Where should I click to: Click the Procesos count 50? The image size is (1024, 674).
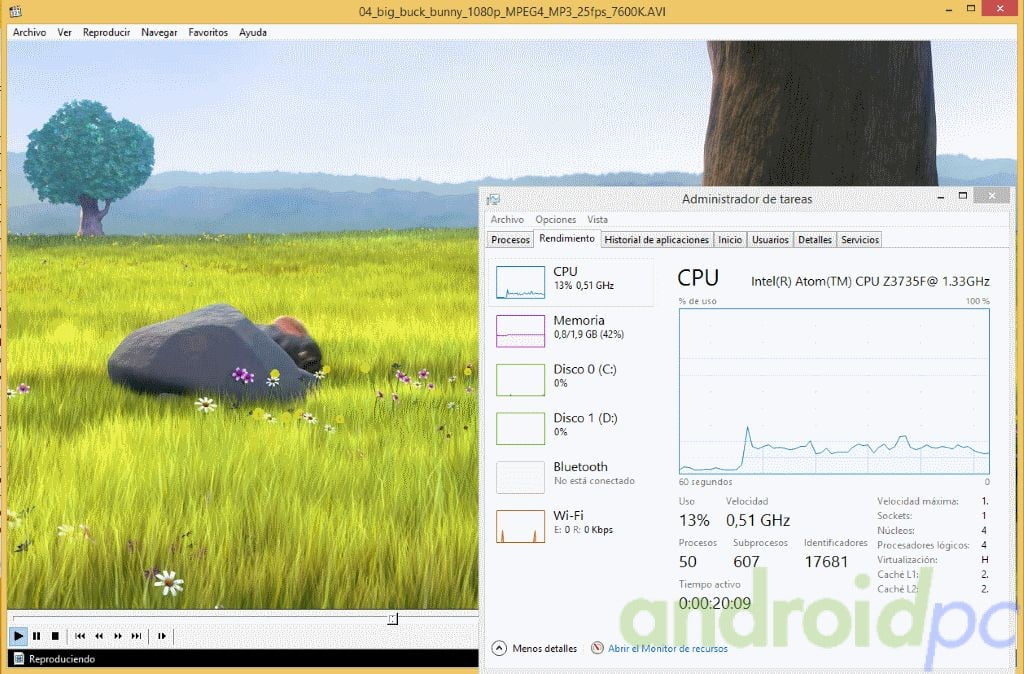(x=688, y=562)
